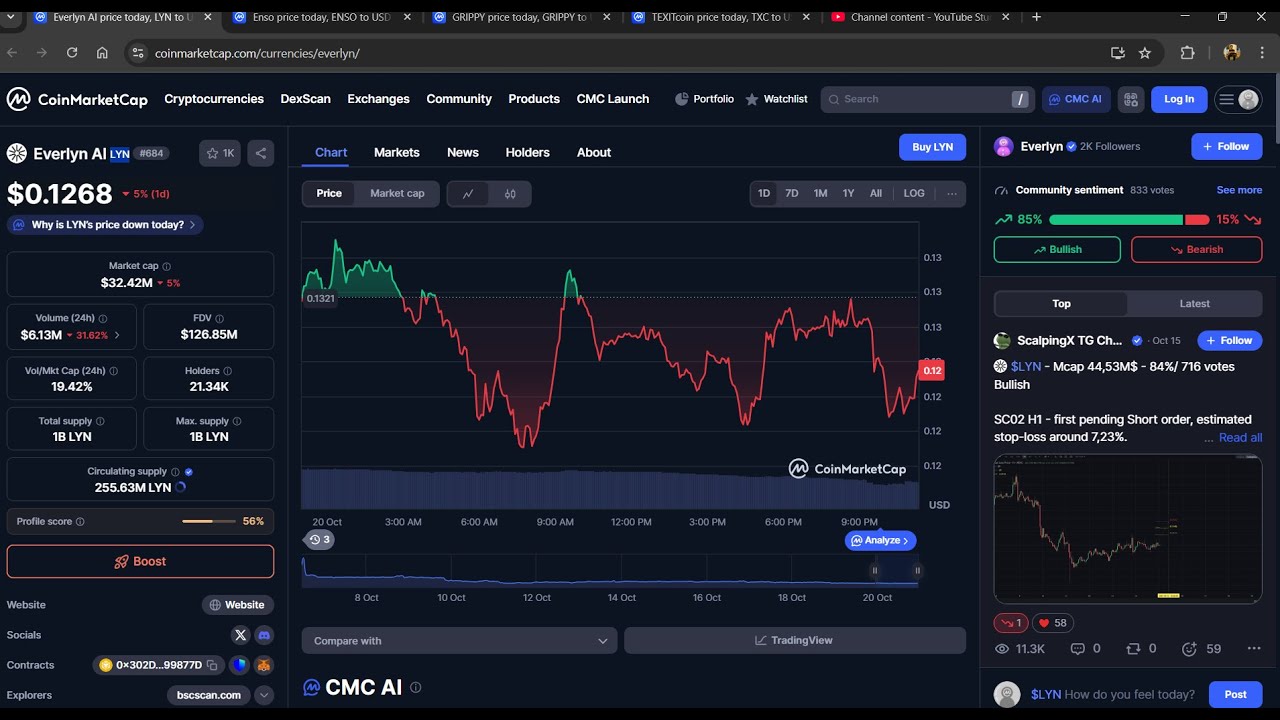1280x720 pixels.
Task: Read all of ScalpingX post
Action: [1240, 438]
